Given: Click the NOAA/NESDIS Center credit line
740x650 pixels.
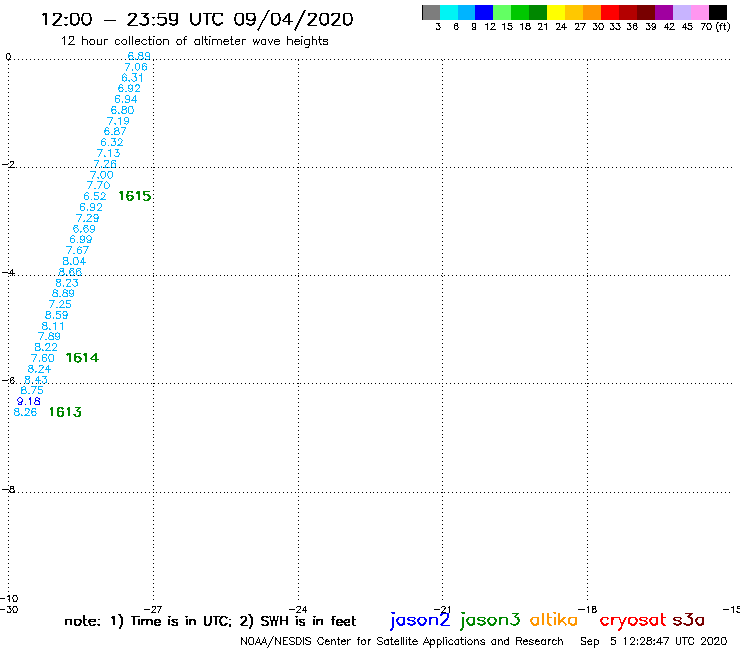Looking at the screenshot, I should [402, 642].
